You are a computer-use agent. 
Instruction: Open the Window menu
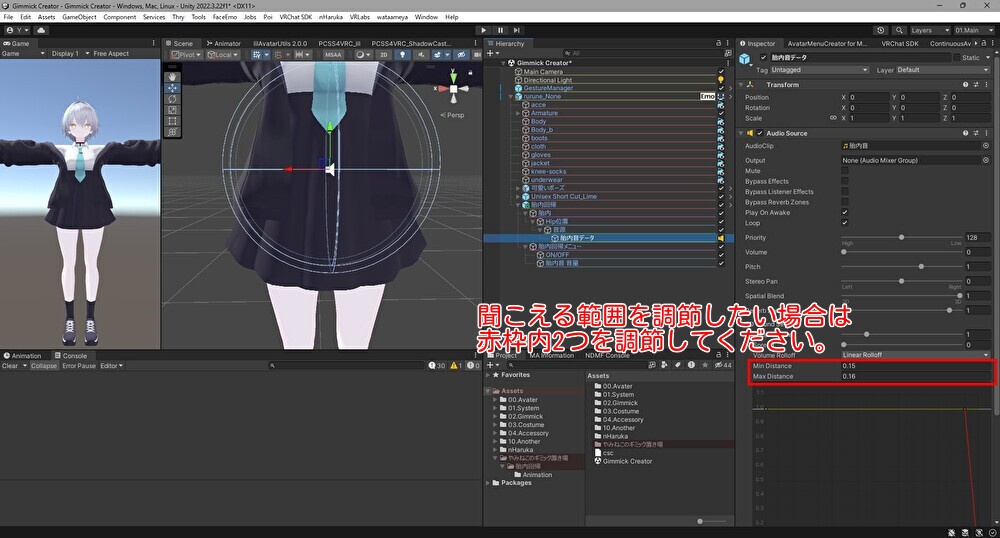[x=426, y=17]
